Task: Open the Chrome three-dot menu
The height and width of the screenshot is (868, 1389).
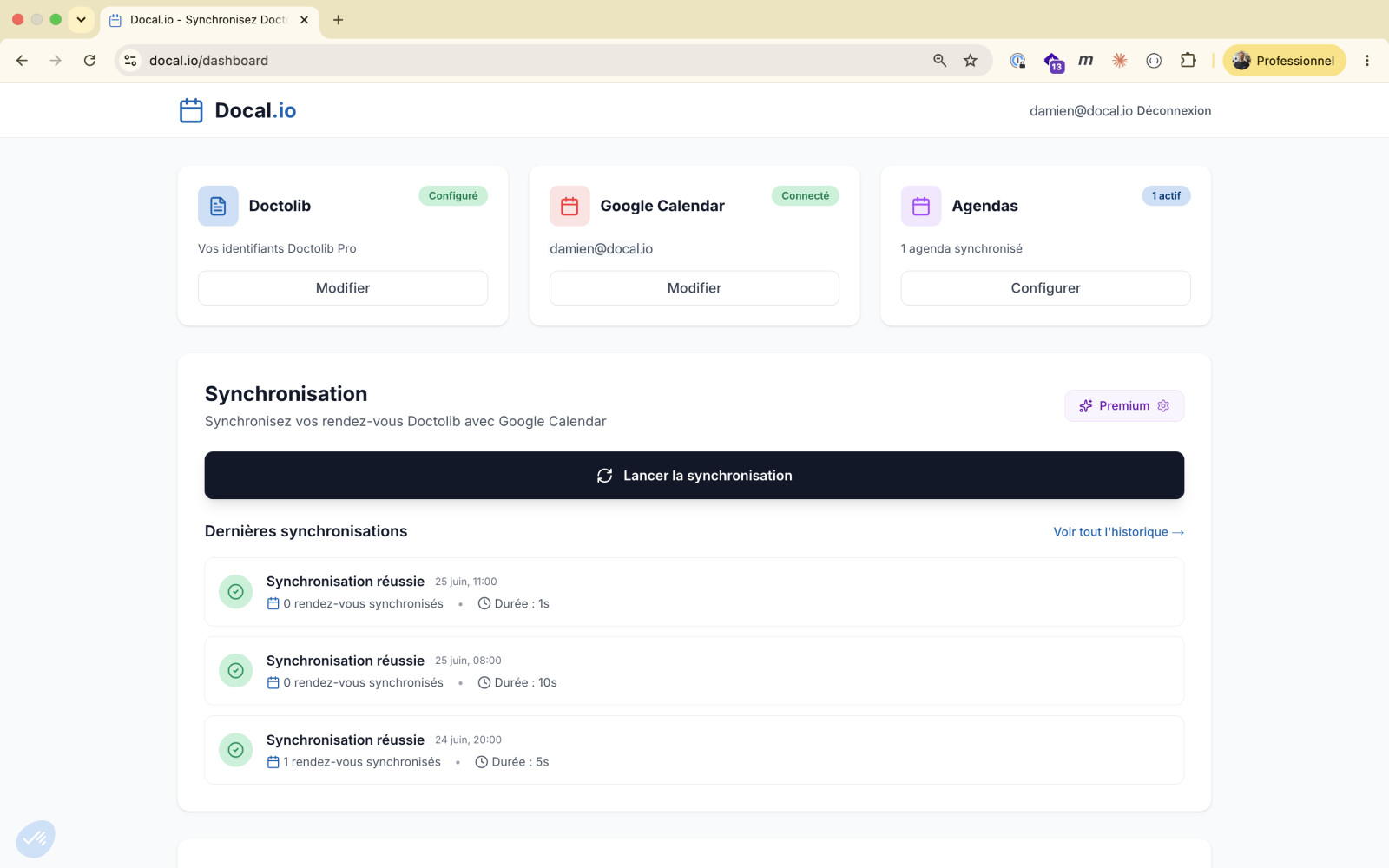Action: pyautogui.click(x=1366, y=61)
